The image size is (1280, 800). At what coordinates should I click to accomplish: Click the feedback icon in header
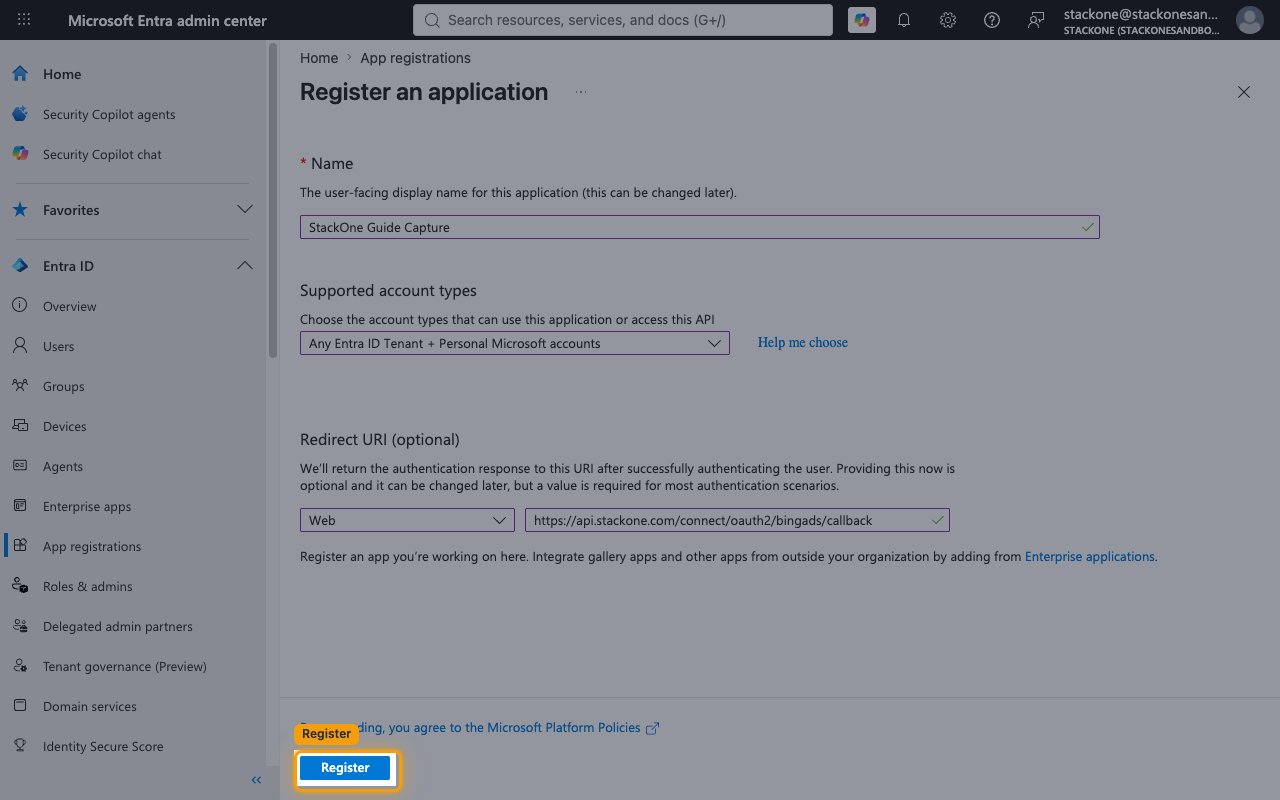tap(1036, 20)
